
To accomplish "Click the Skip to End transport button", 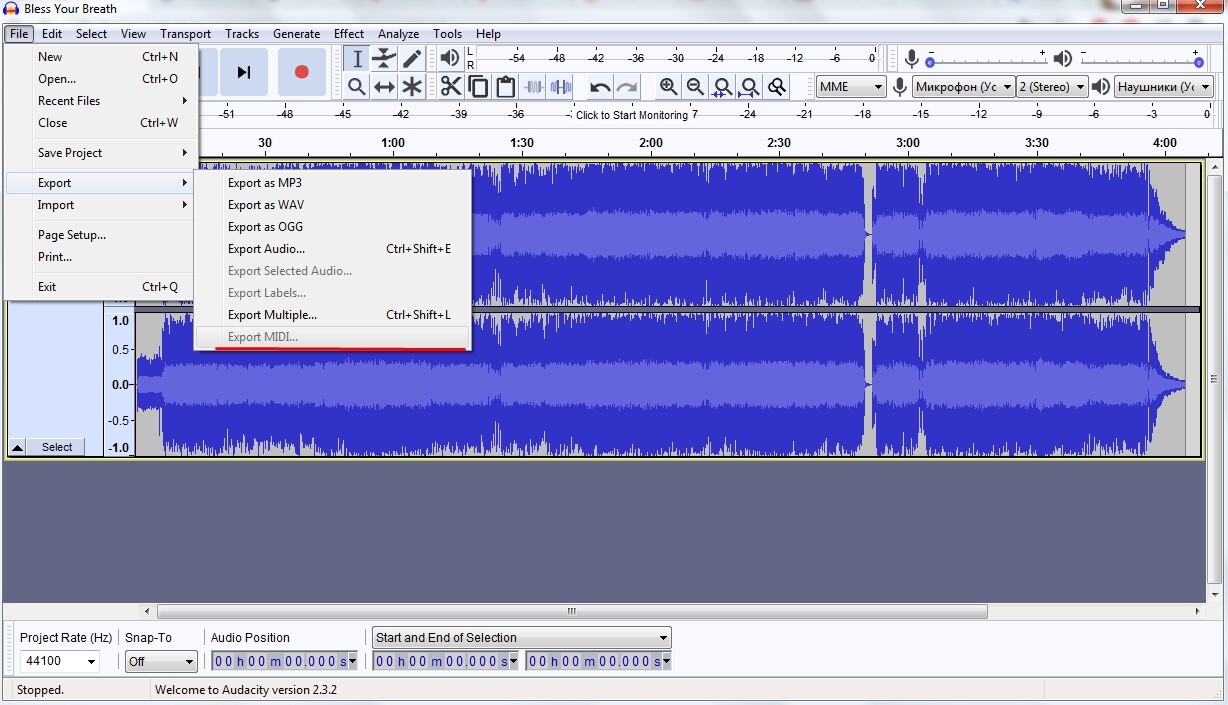I will click(244, 72).
